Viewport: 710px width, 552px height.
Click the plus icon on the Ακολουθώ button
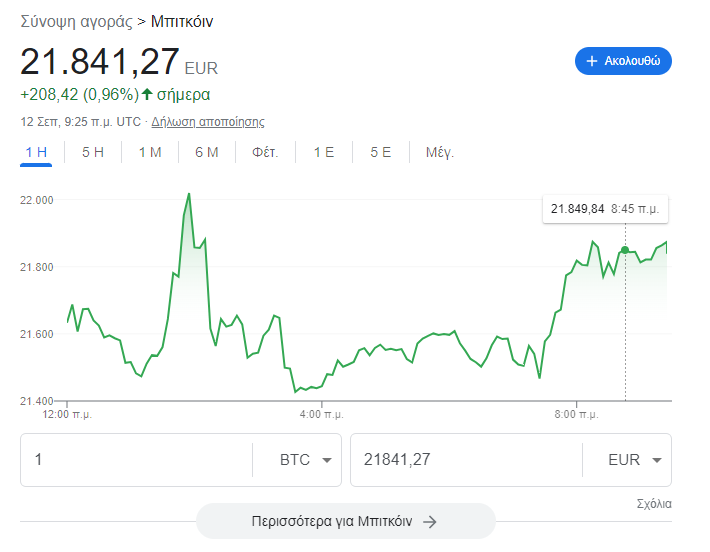pos(592,61)
